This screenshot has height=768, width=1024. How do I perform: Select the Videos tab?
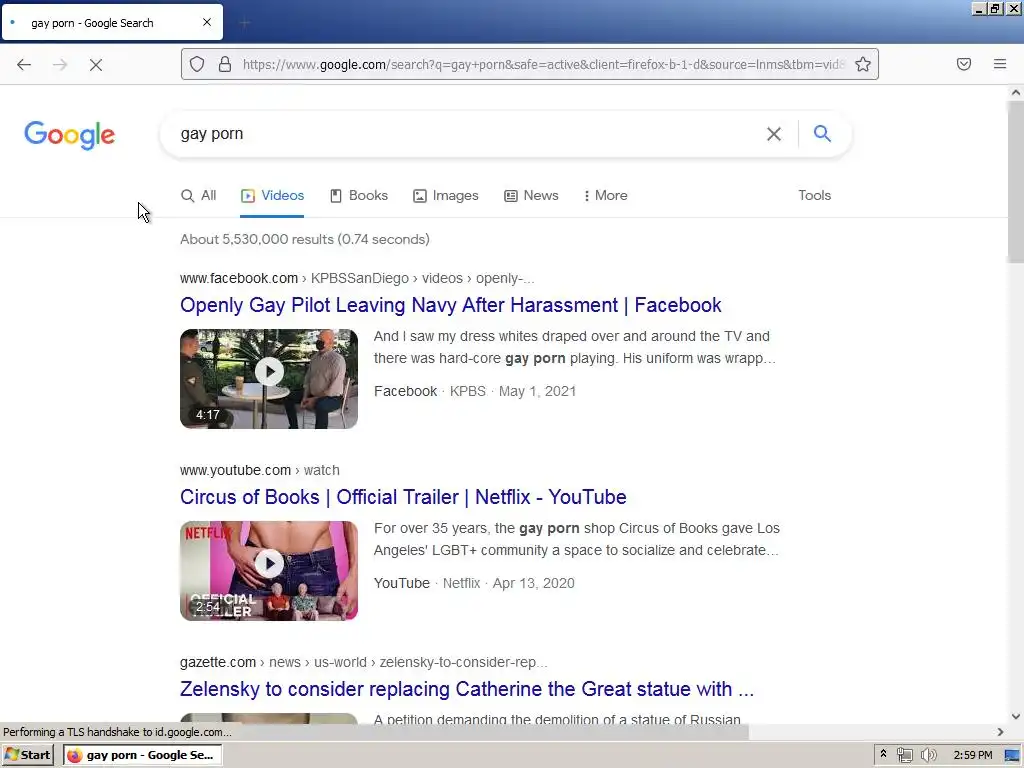272,195
